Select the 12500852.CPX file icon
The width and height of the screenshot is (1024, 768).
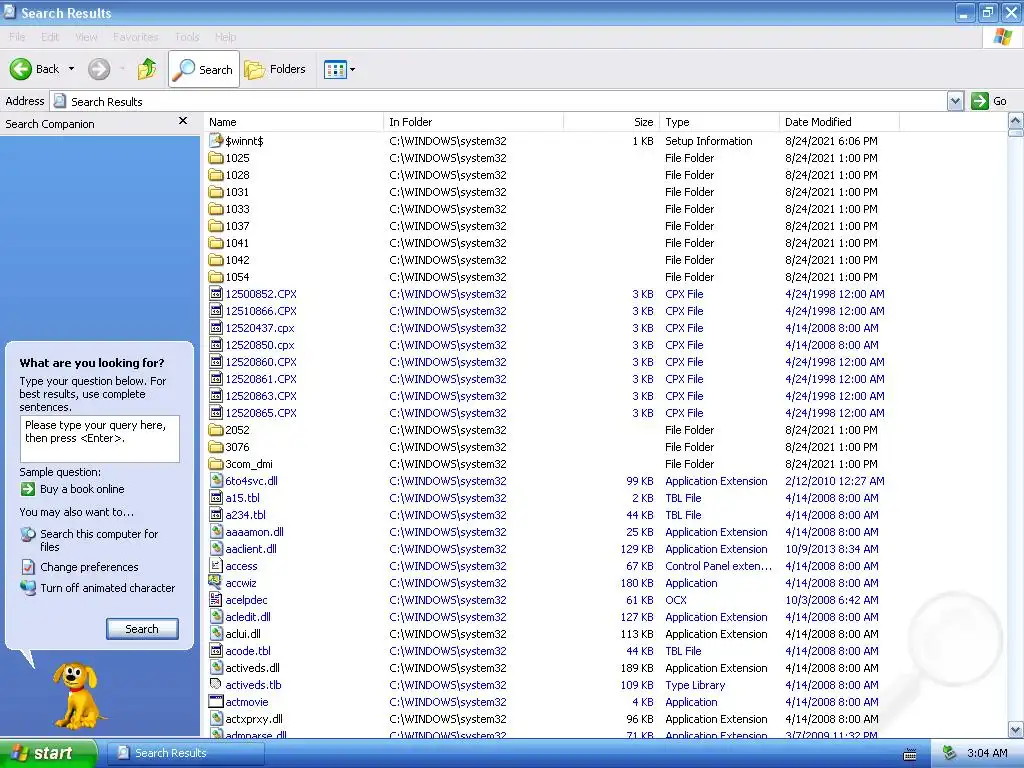(216, 293)
